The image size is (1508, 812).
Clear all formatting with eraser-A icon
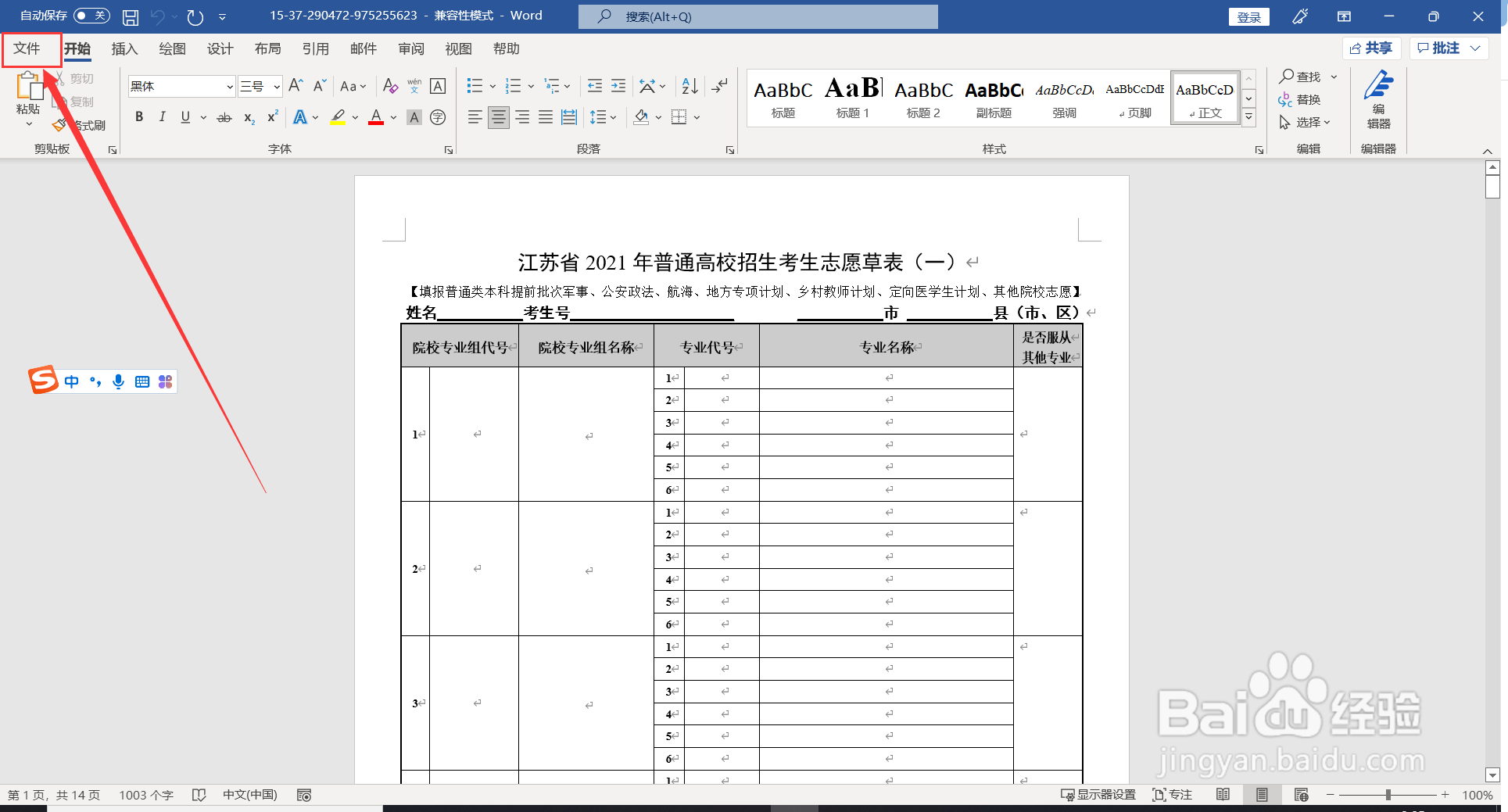point(390,85)
